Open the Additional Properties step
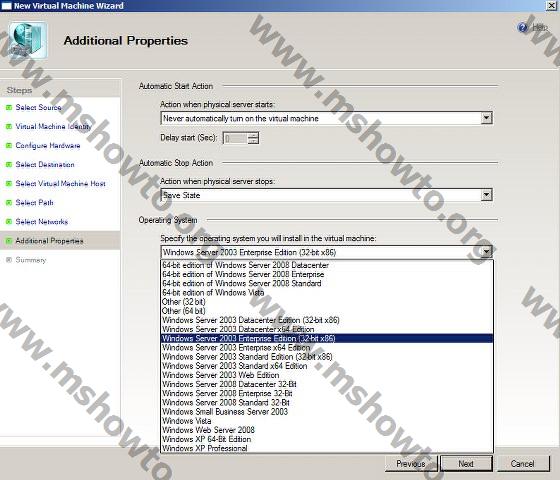This screenshot has height=480, width=560. tap(49, 241)
